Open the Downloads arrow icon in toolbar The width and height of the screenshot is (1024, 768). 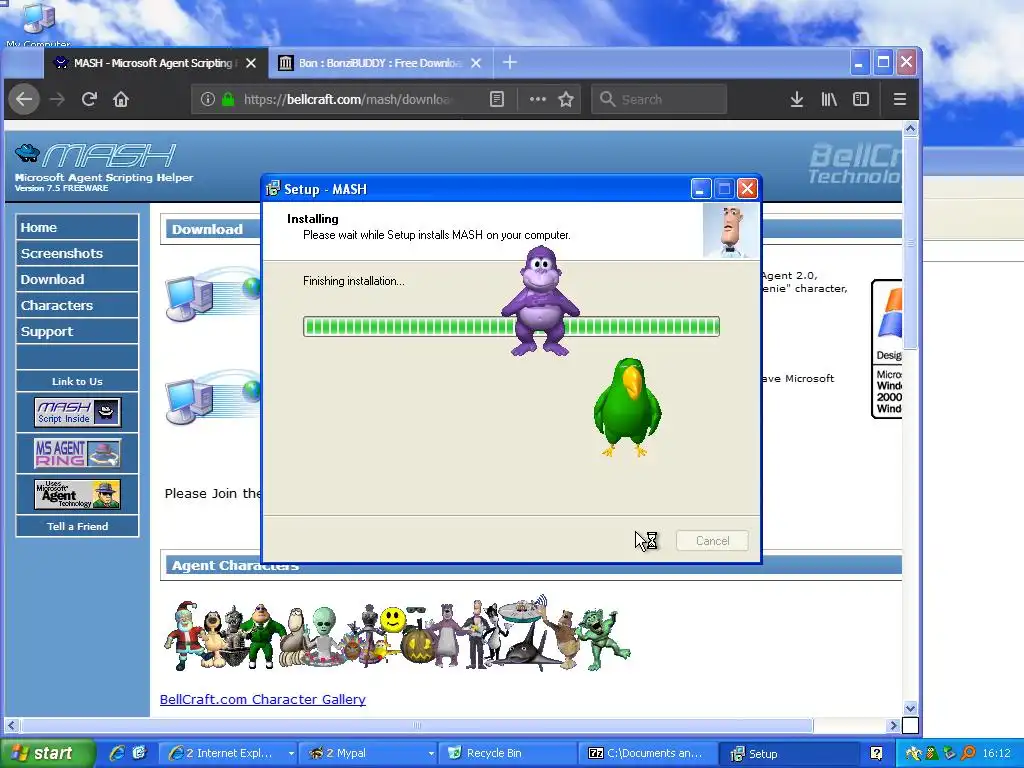(x=797, y=99)
